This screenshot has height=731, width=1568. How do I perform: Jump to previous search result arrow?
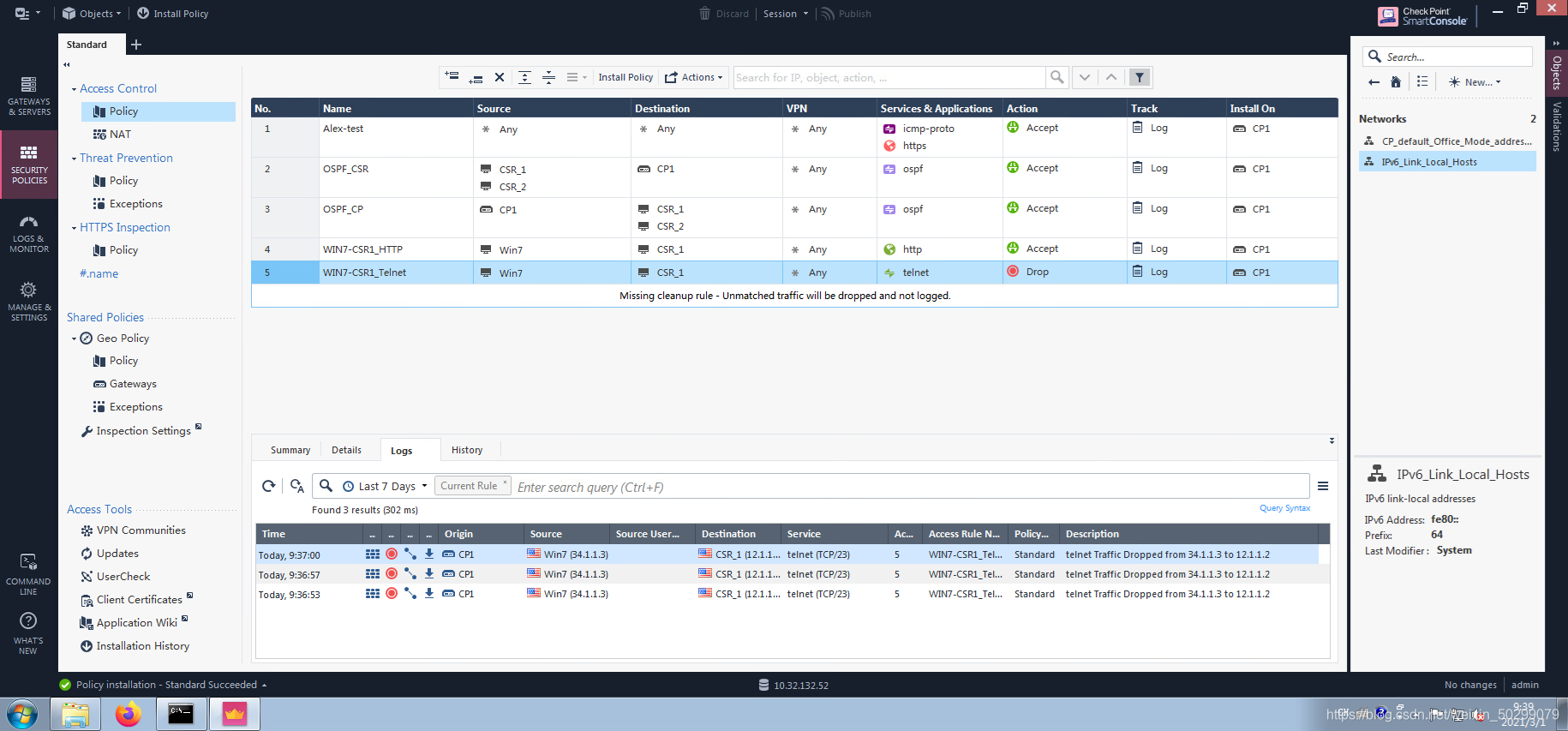pos(1111,77)
